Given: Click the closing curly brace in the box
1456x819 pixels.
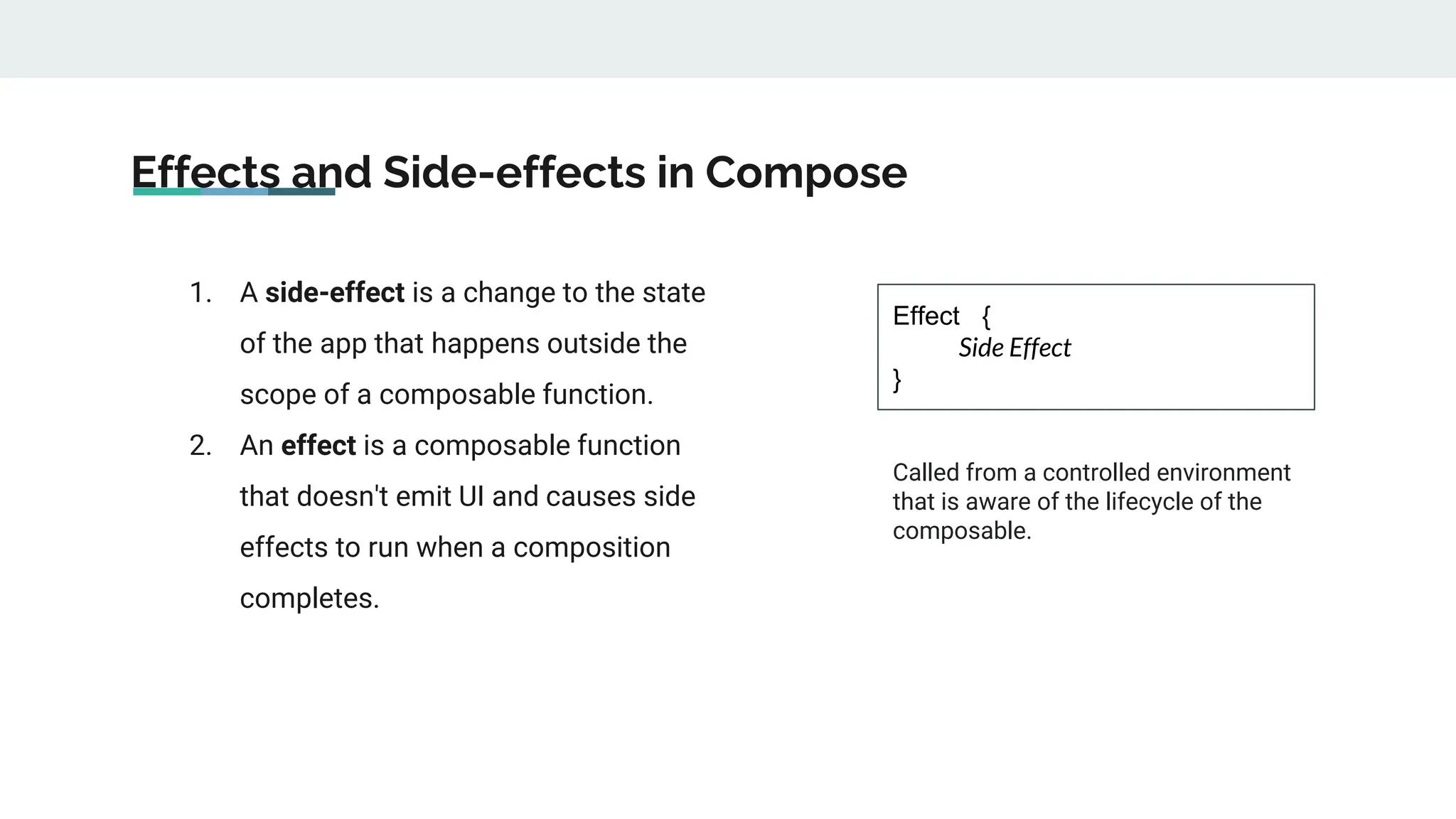Looking at the screenshot, I should [x=897, y=380].
